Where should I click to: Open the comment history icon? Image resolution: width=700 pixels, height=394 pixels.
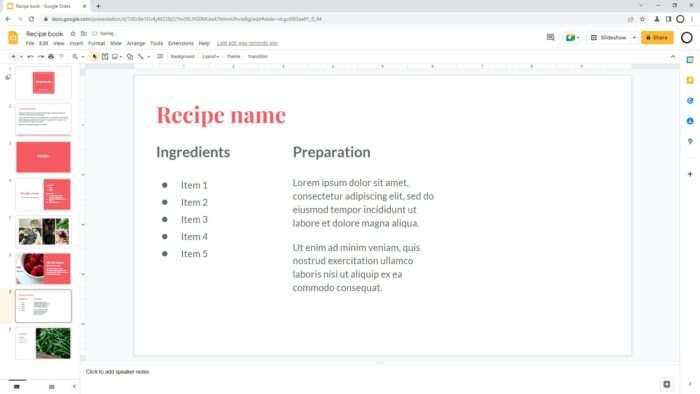[x=550, y=38]
